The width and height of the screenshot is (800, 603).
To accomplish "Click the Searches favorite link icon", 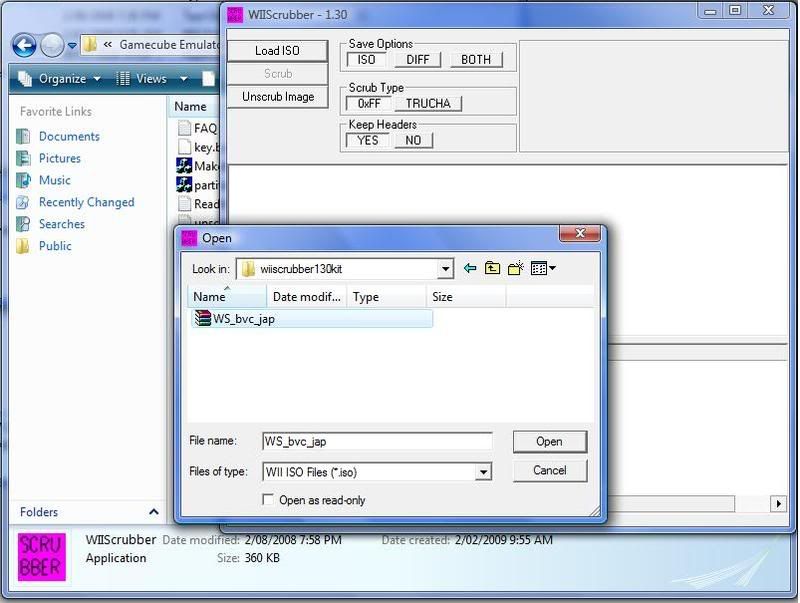I will 23,224.
